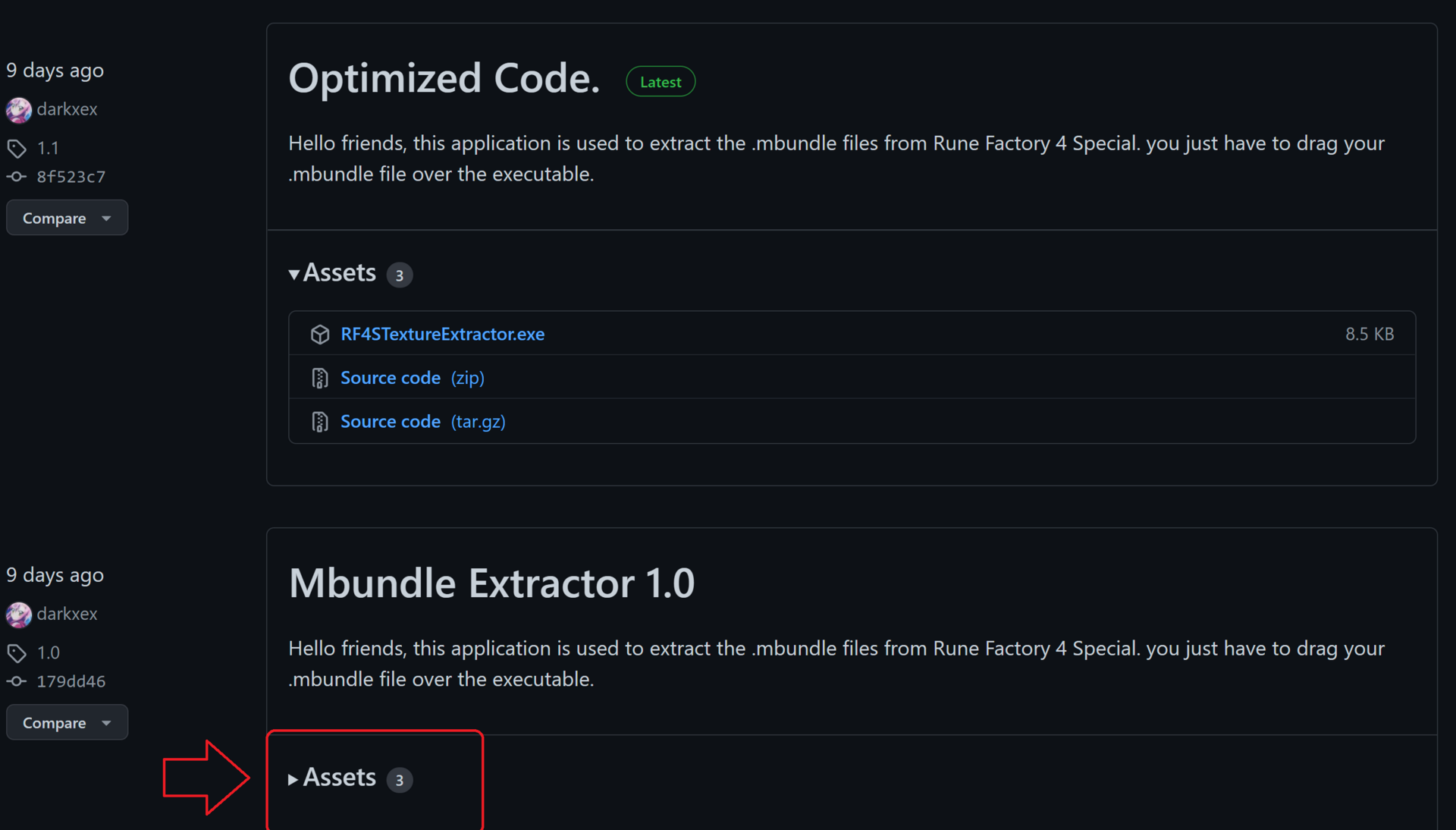Download Source code (tar.gz)

point(422,422)
